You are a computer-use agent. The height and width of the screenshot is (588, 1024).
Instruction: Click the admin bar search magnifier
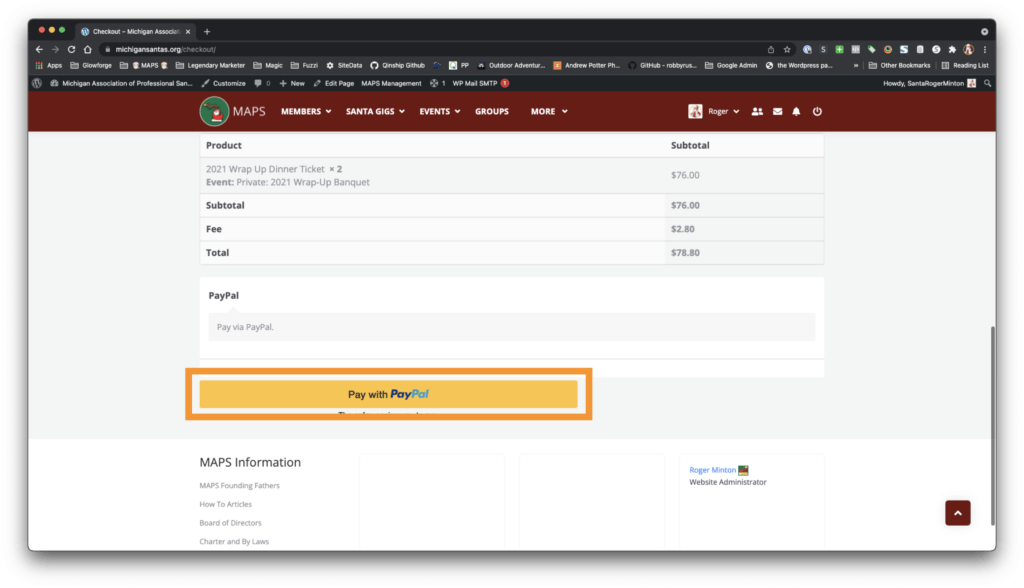click(x=987, y=84)
